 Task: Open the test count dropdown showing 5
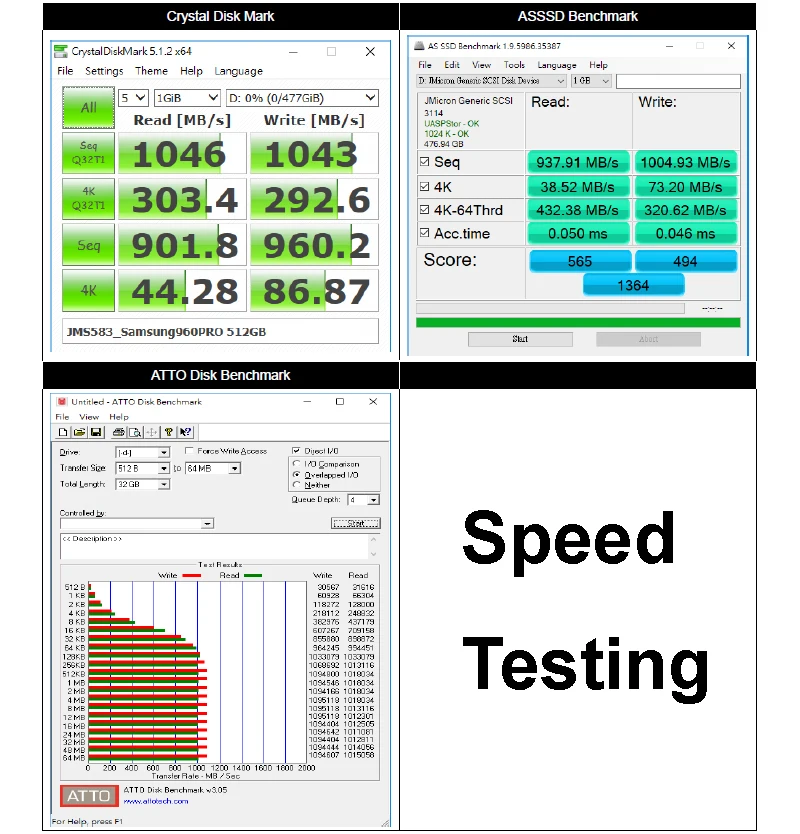pos(133,98)
